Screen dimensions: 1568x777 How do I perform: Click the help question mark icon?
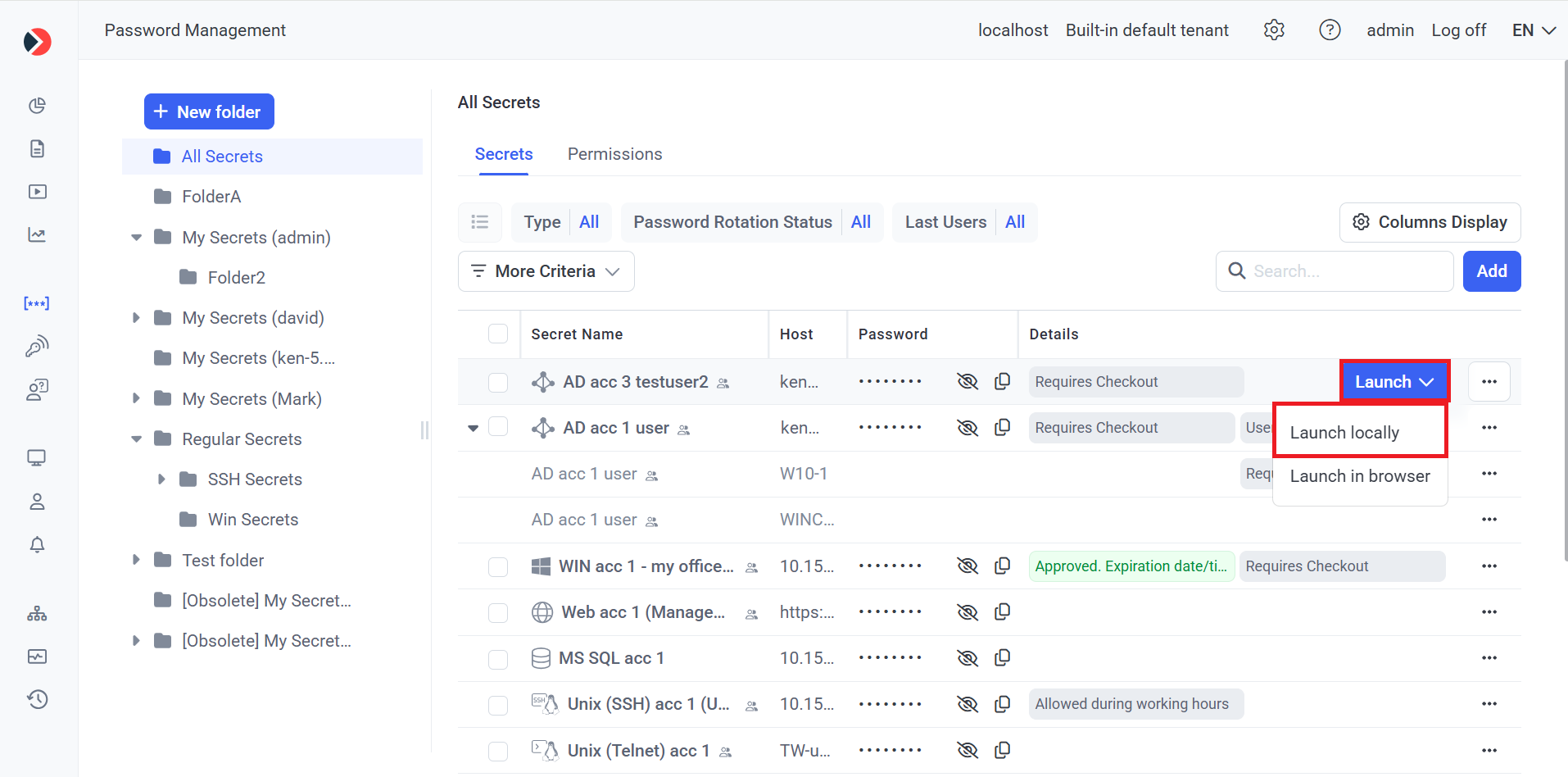1329,30
